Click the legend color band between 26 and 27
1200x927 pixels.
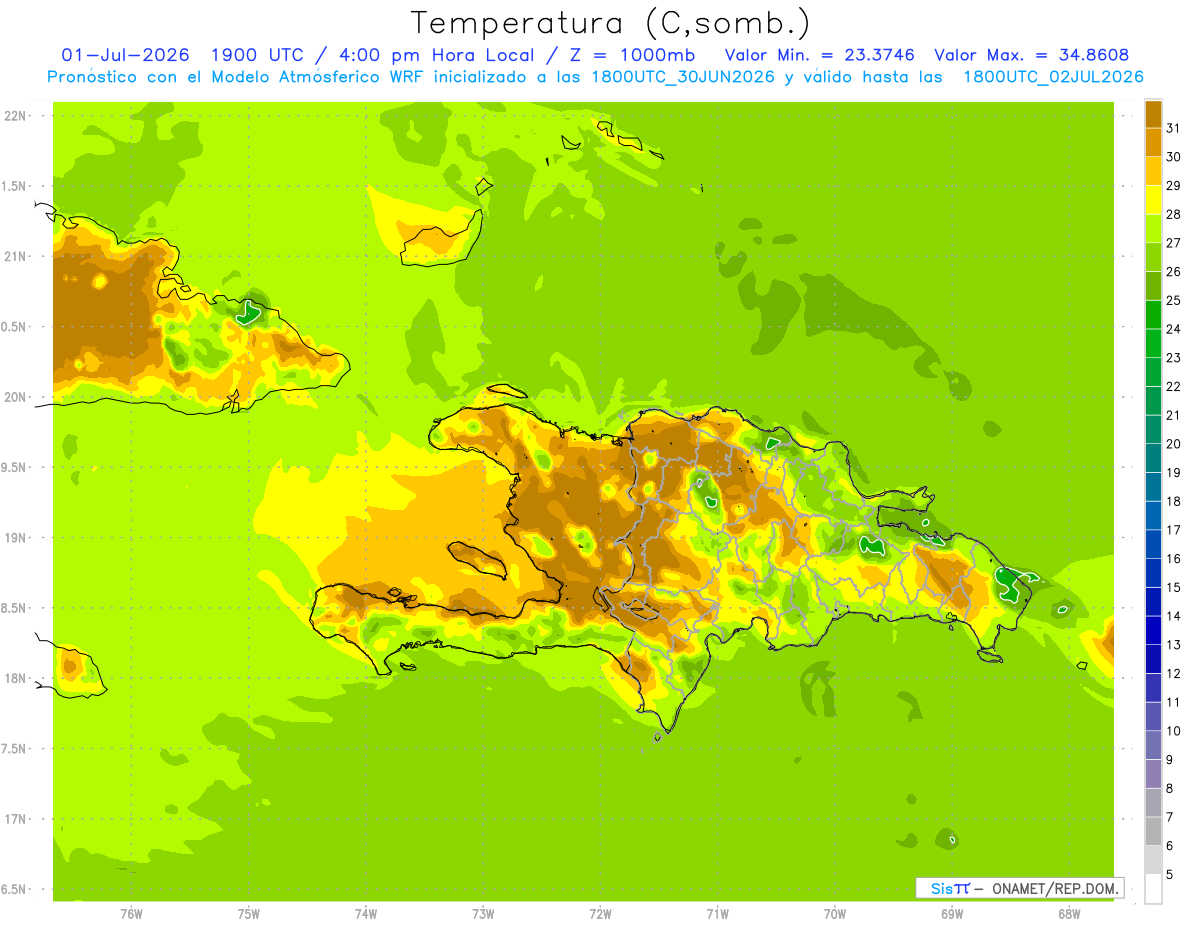coord(1153,257)
